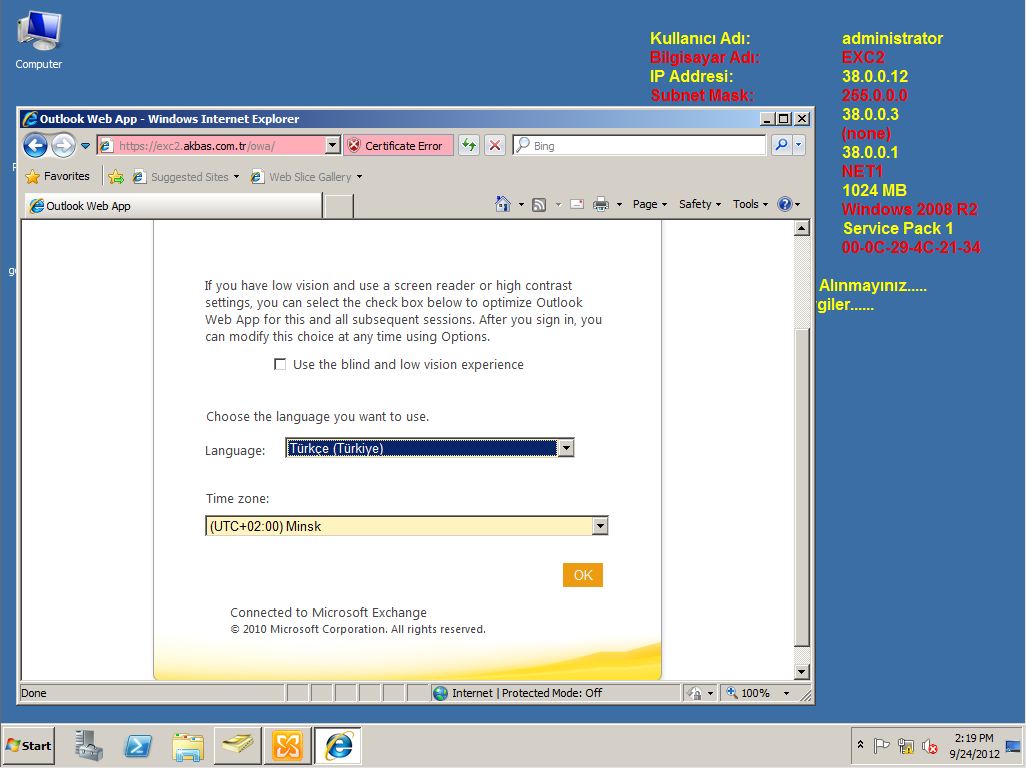1026x769 pixels.
Task: Open the yellow books taskbar icon
Action: (x=238, y=745)
